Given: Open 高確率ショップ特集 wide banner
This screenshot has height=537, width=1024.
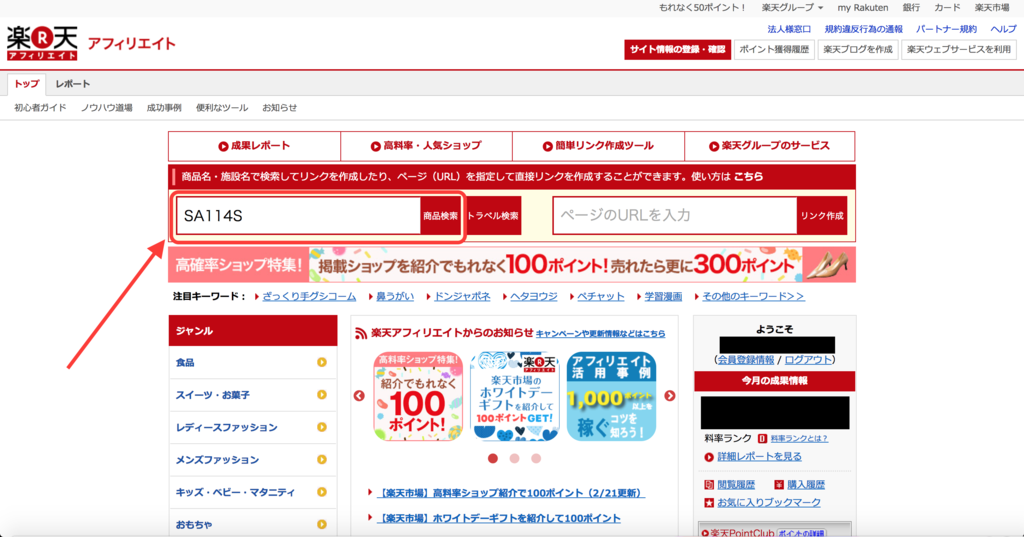Looking at the screenshot, I should click(x=512, y=265).
